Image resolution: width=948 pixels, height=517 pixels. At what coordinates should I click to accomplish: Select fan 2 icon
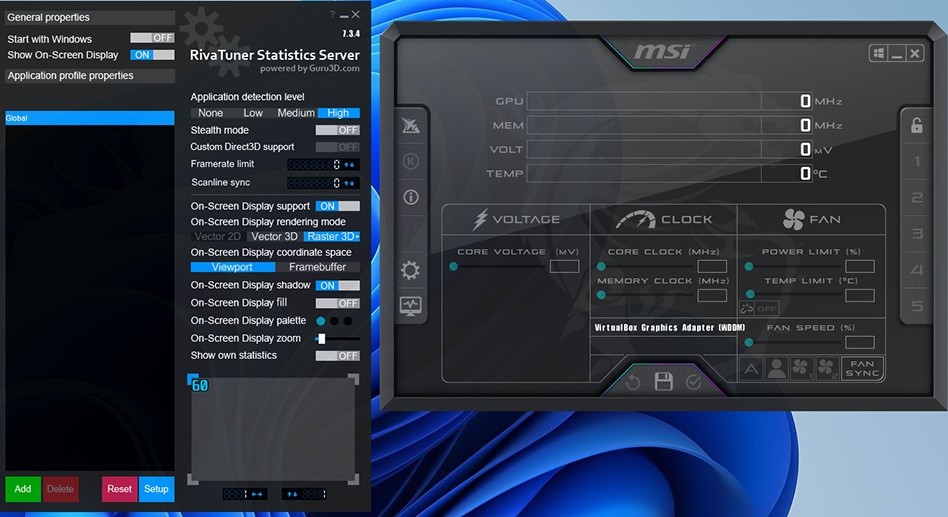click(x=826, y=368)
